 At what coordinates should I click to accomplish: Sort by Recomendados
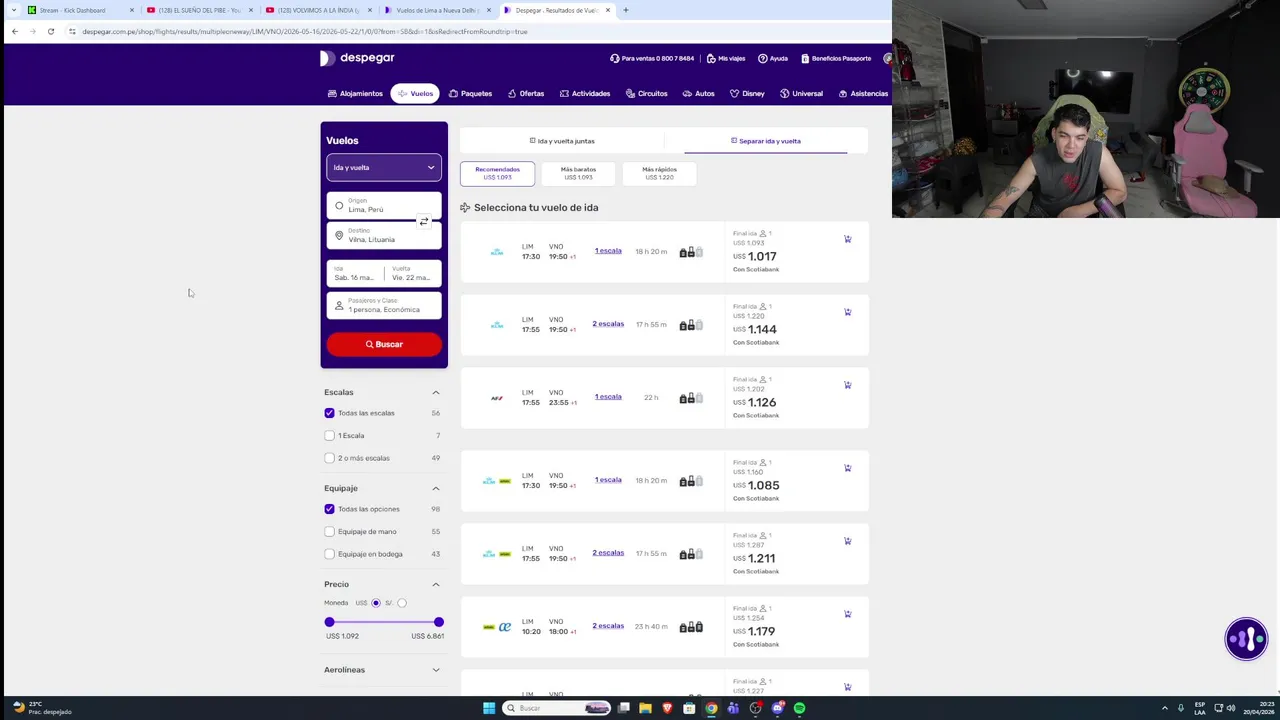[x=497, y=173]
